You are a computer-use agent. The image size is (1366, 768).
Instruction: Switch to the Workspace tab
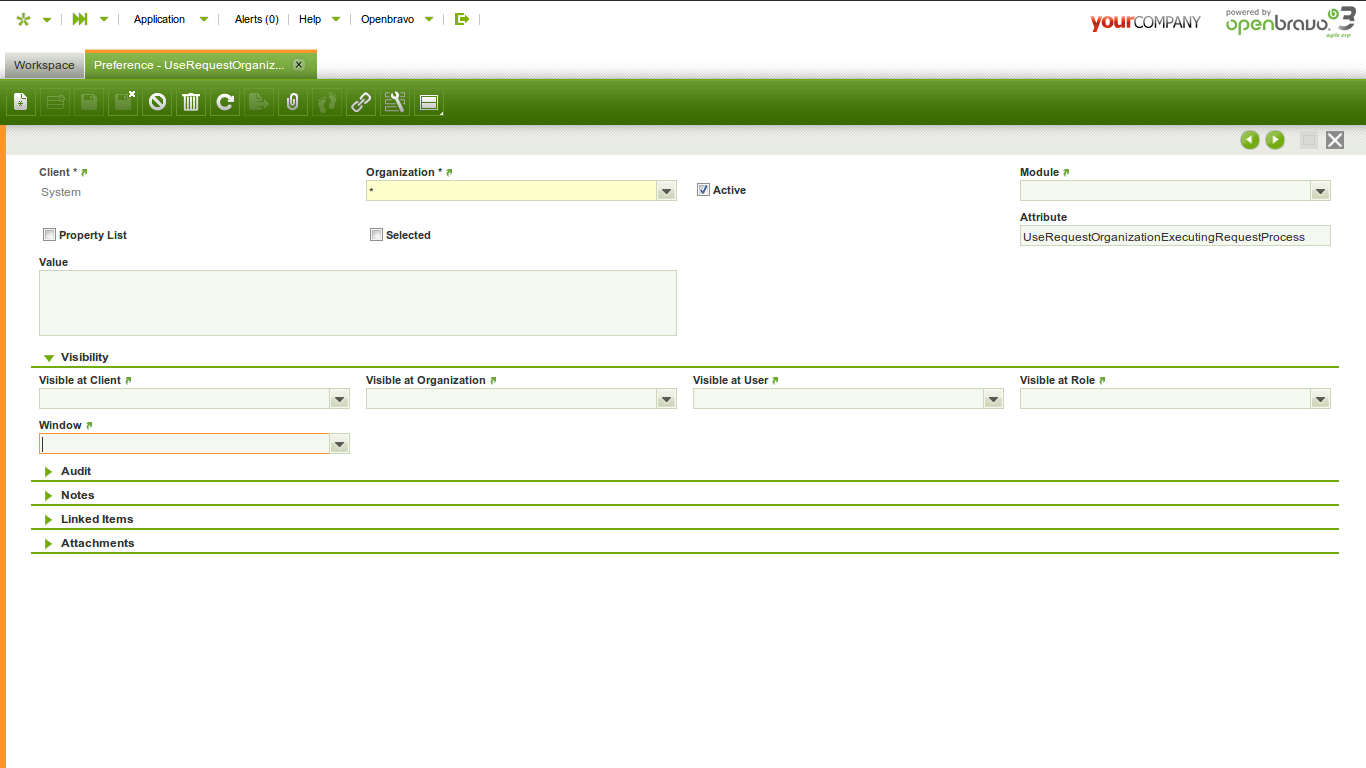pos(44,65)
